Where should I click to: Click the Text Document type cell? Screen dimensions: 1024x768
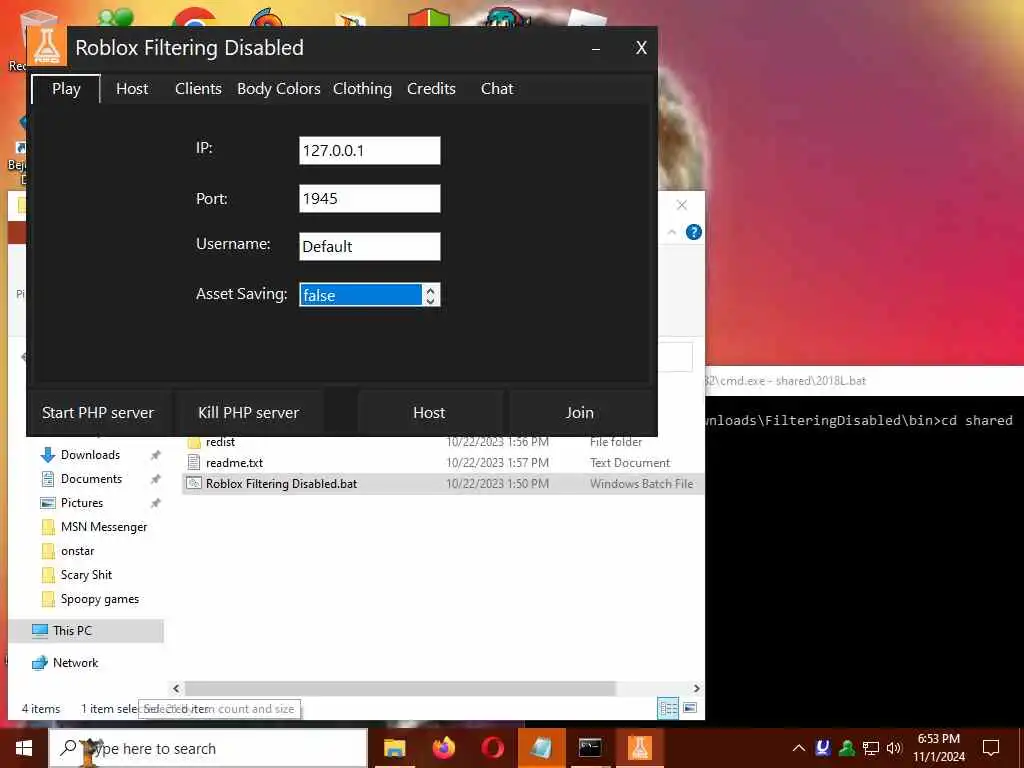[630, 463]
